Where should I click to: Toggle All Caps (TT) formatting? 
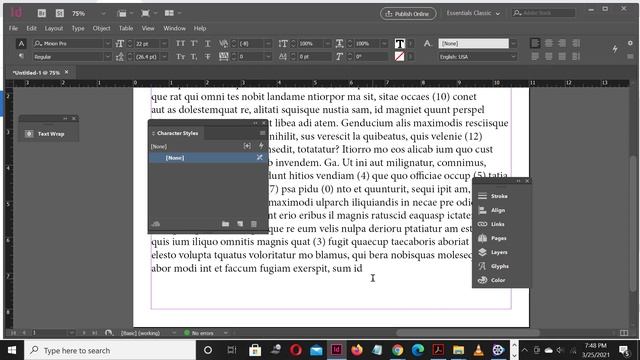pos(180,43)
